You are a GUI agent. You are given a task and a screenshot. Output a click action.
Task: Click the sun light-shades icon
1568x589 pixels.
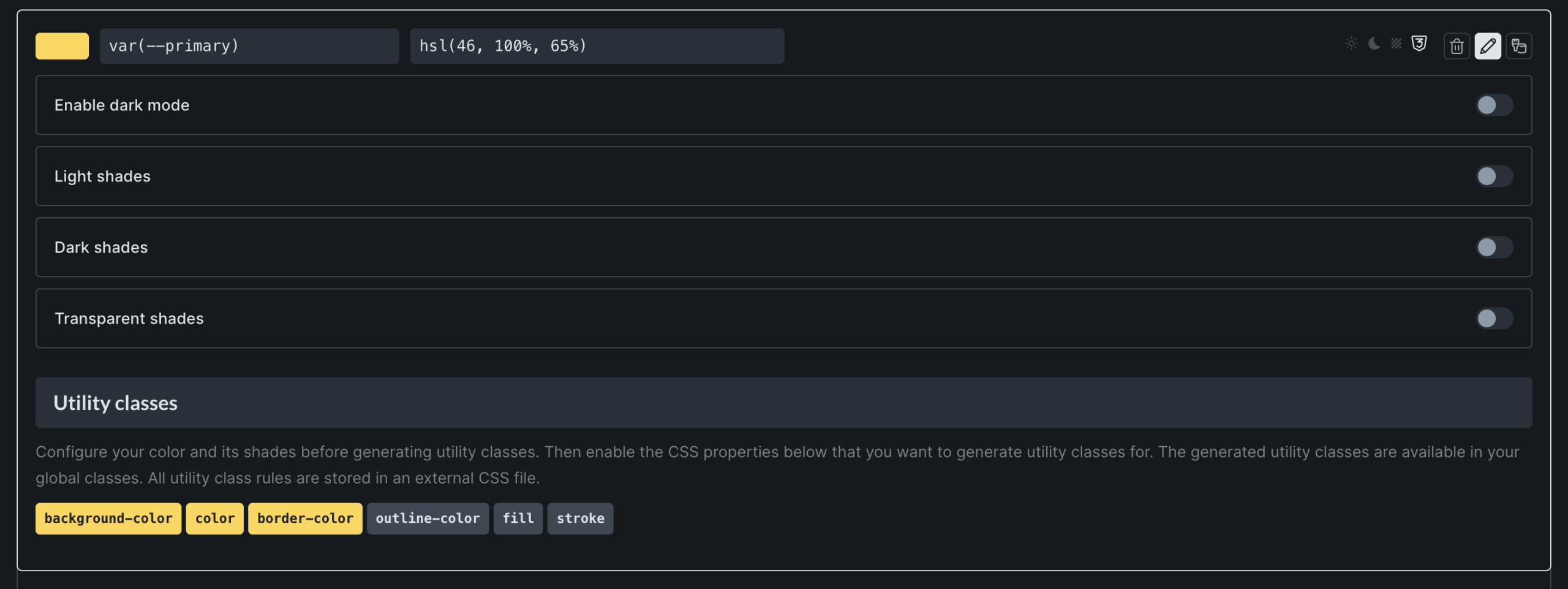(1351, 44)
